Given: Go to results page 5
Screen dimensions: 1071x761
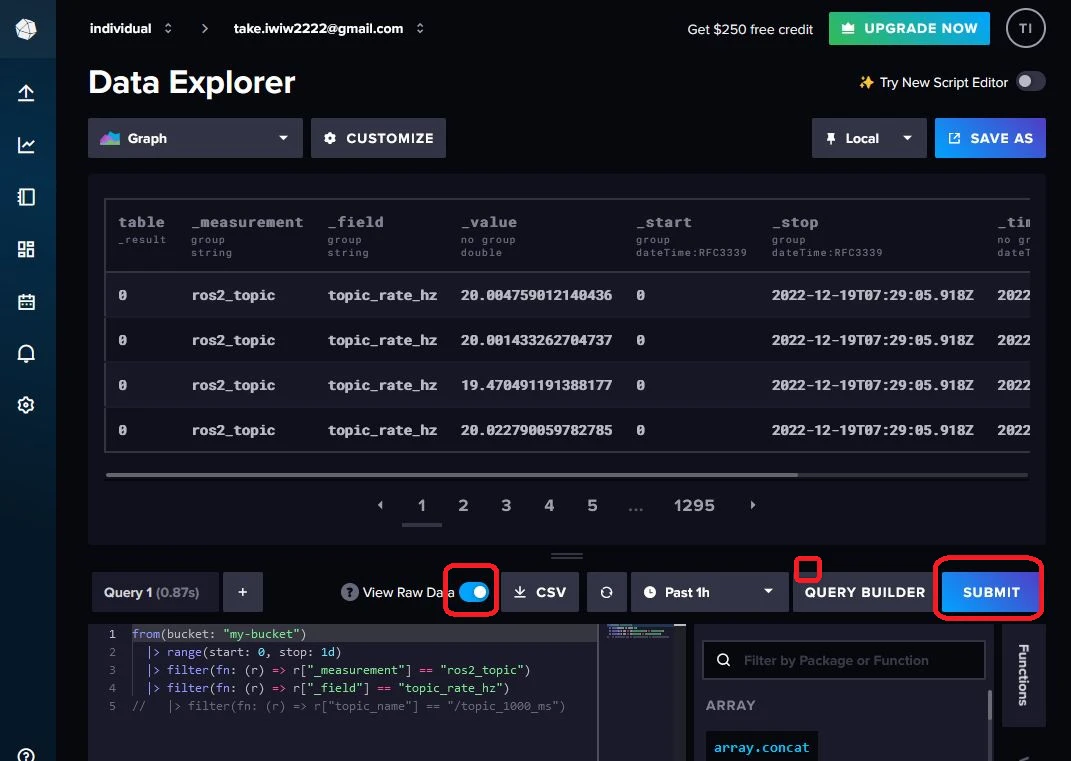Looking at the screenshot, I should pos(592,506).
